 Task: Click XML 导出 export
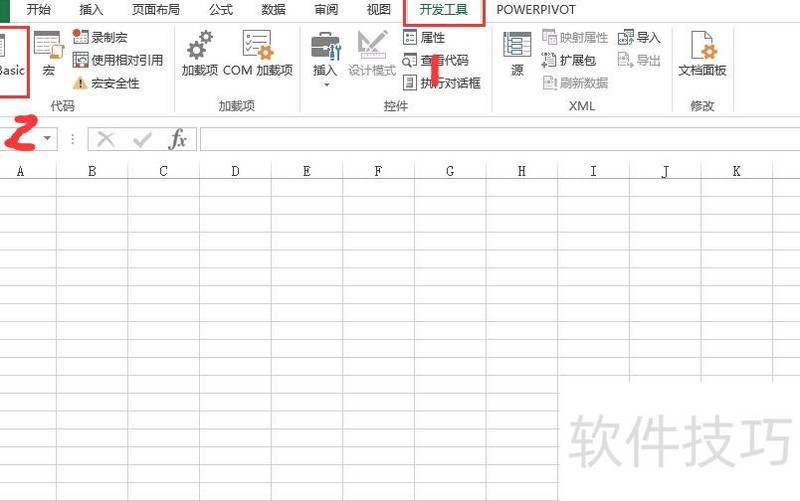(639, 60)
